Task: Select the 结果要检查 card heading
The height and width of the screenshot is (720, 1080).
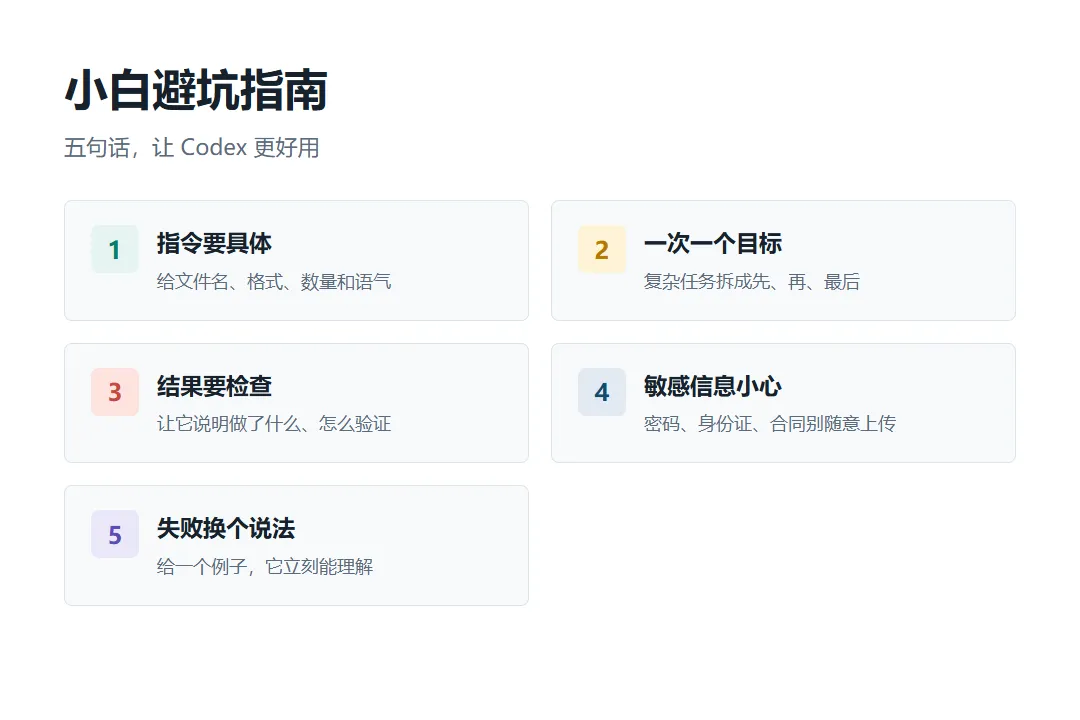Action: tap(214, 386)
